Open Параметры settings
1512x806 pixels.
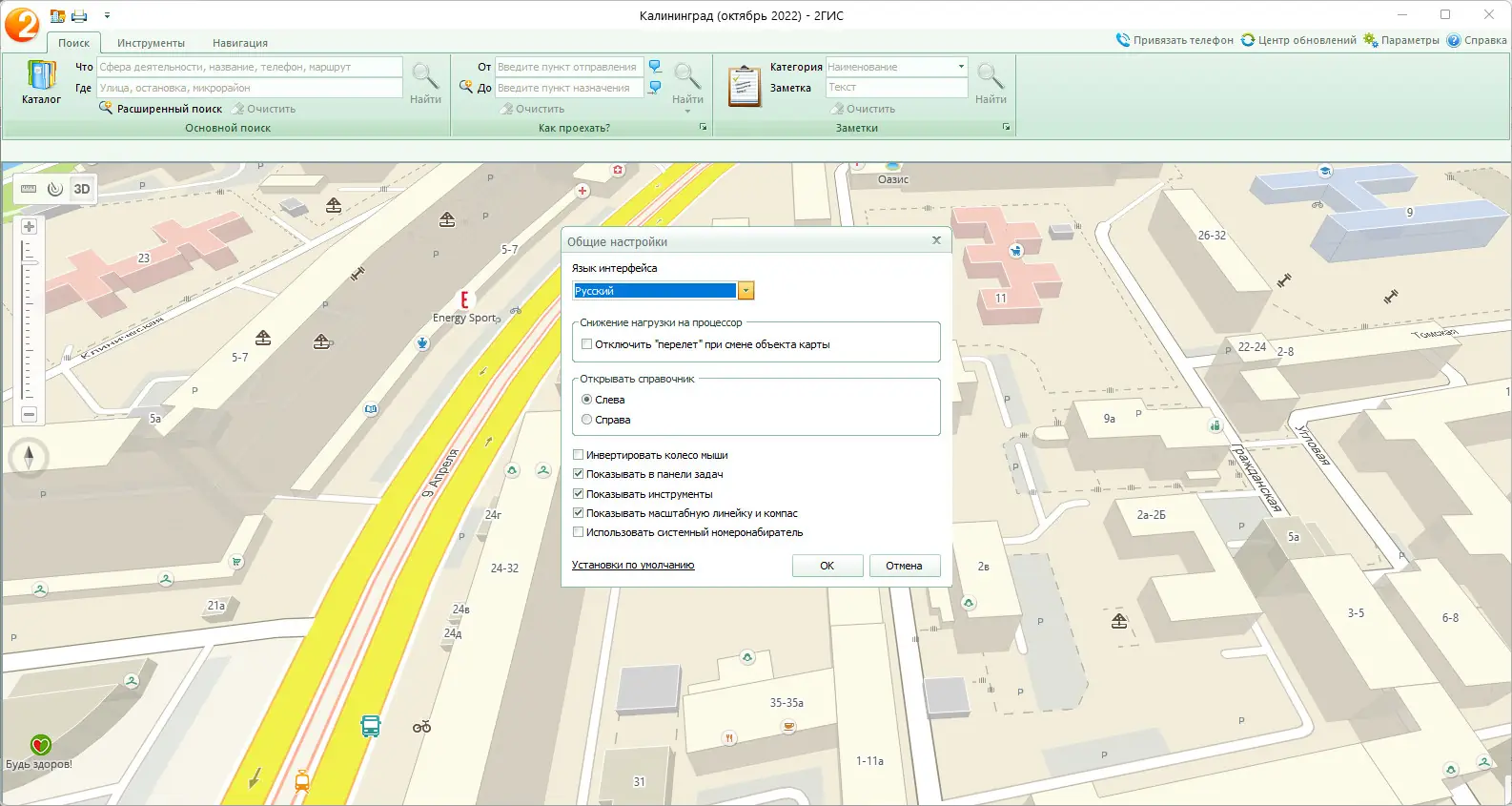1400,40
